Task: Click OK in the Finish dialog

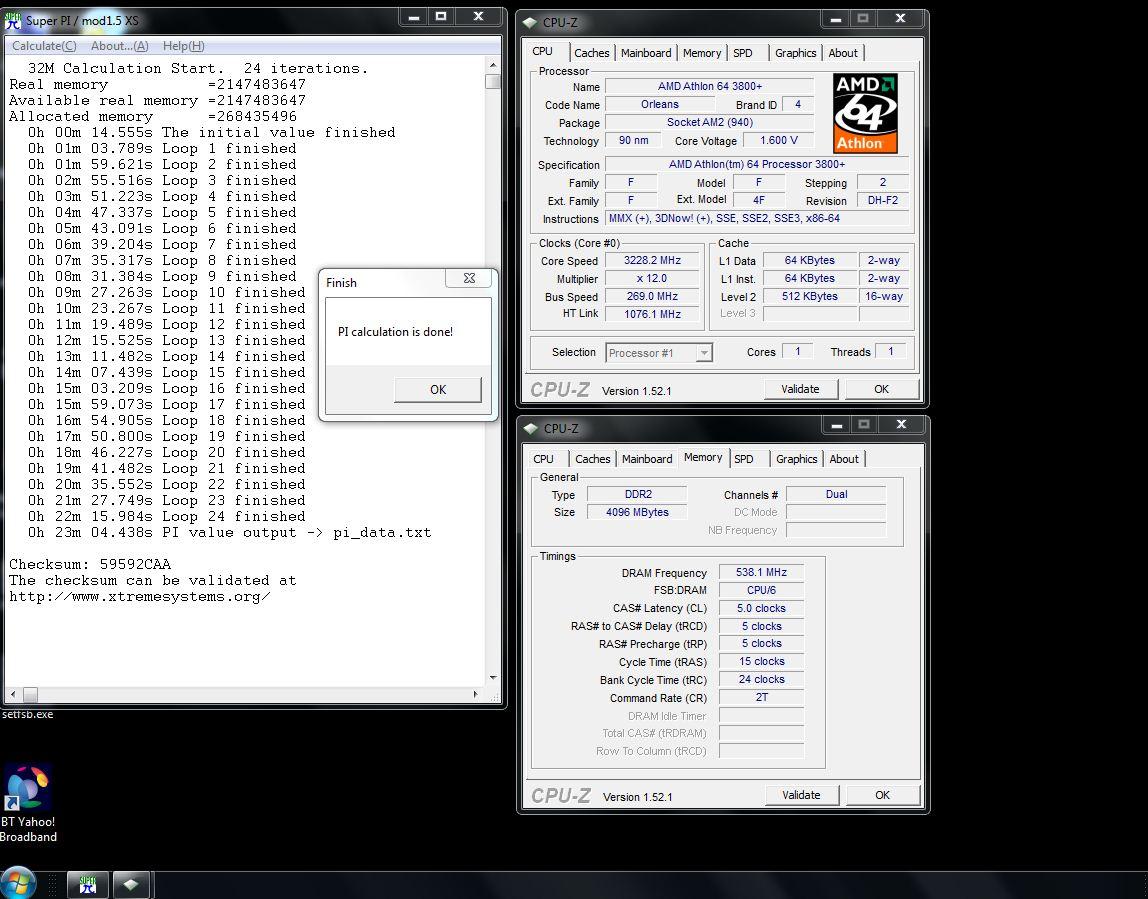Action: (x=438, y=389)
